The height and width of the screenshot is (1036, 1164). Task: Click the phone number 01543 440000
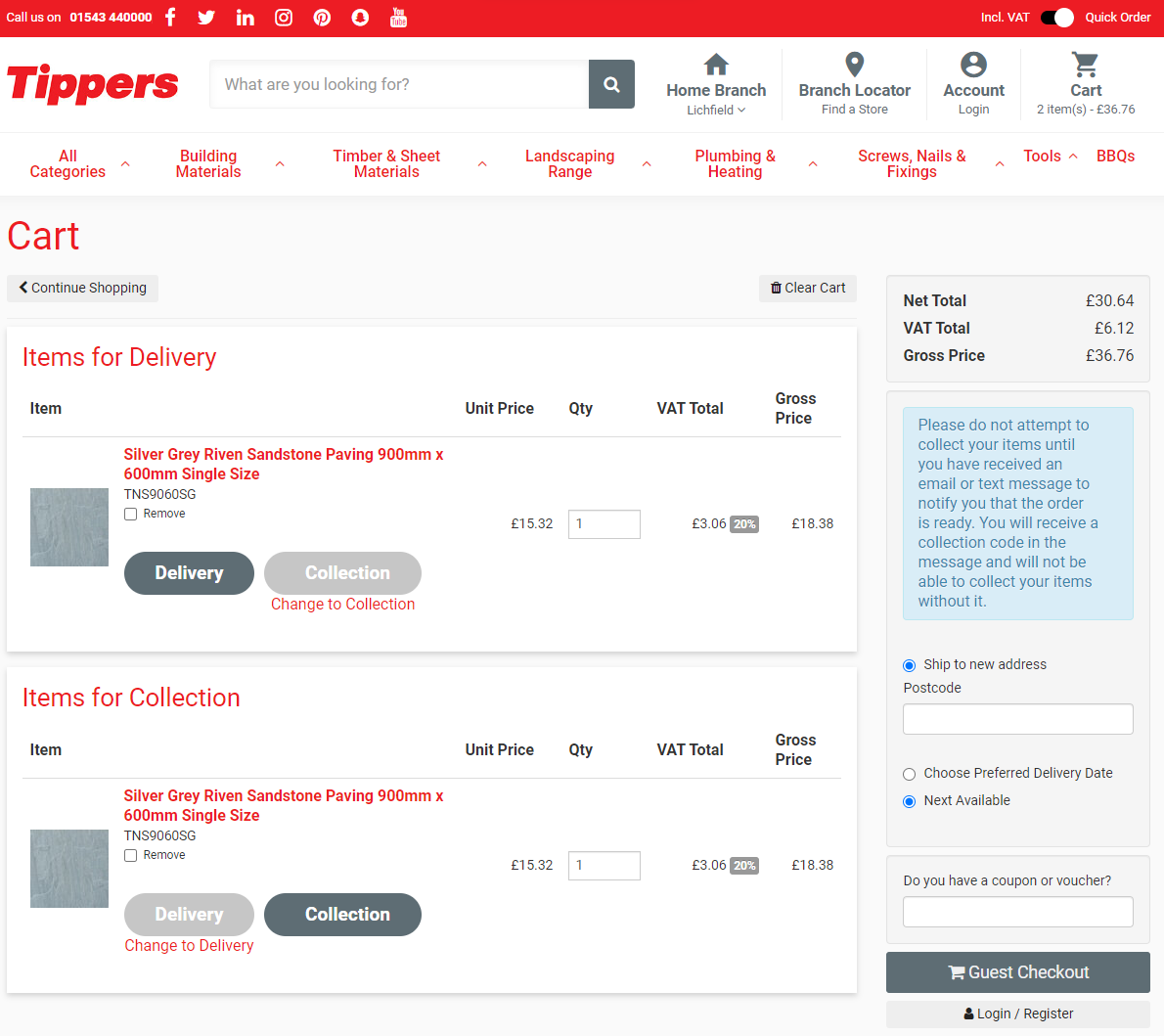[x=111, y=17]
